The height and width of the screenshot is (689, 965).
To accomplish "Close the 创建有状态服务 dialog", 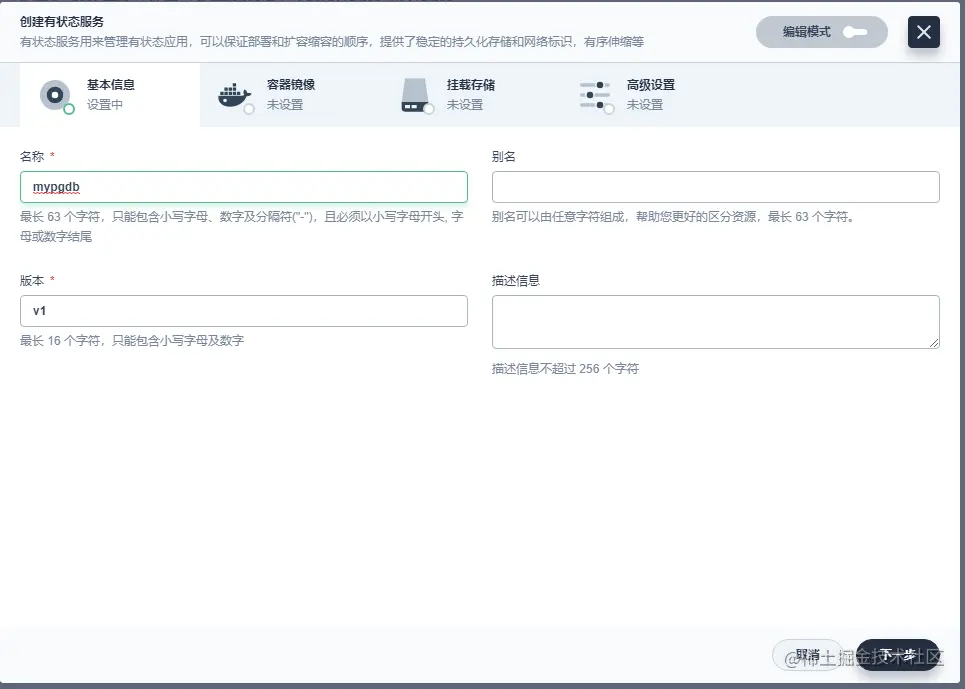I will pyautogui.click(x=923, y=32).
